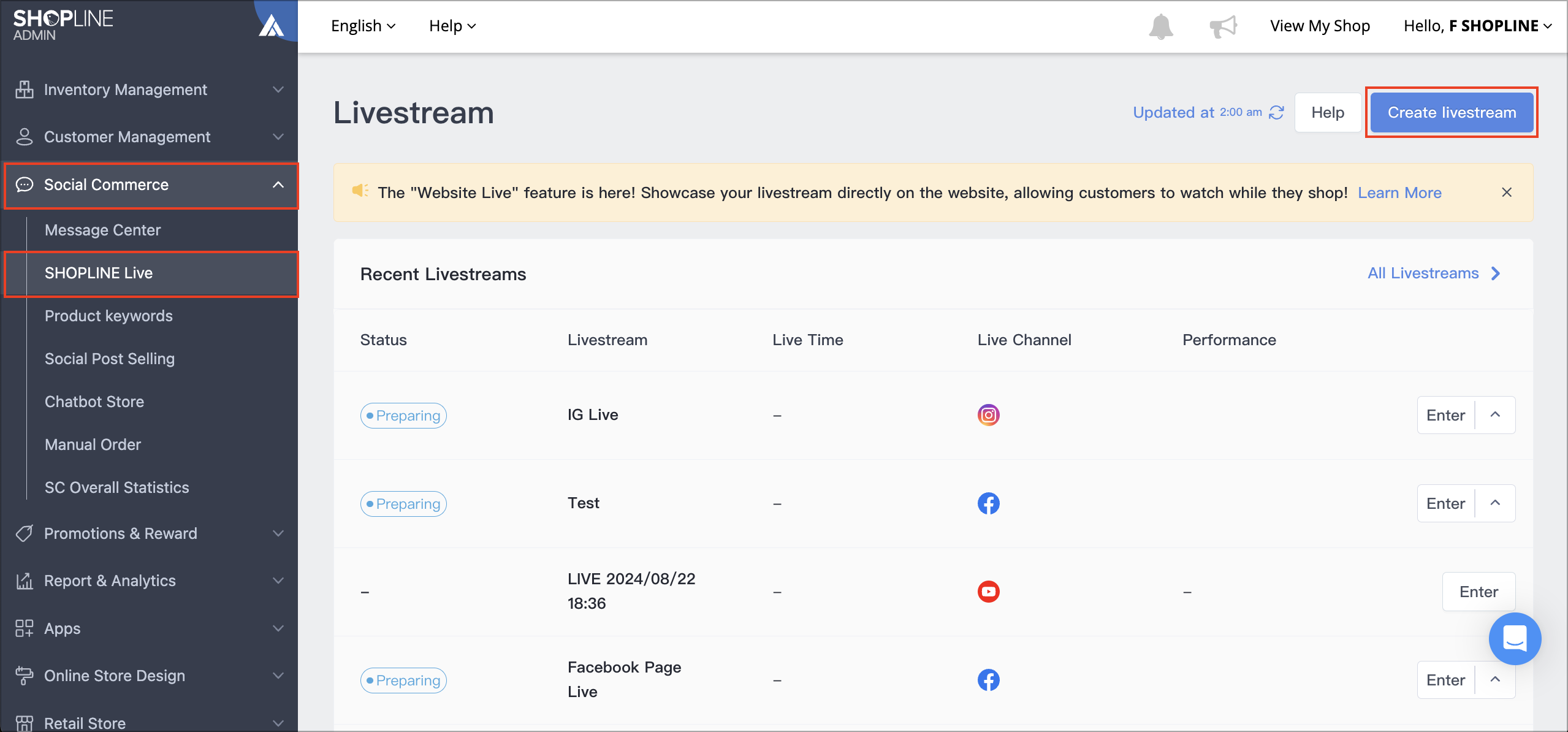Open Chatbot Store
Screen dimensions: 1568x732
point(94,402)
